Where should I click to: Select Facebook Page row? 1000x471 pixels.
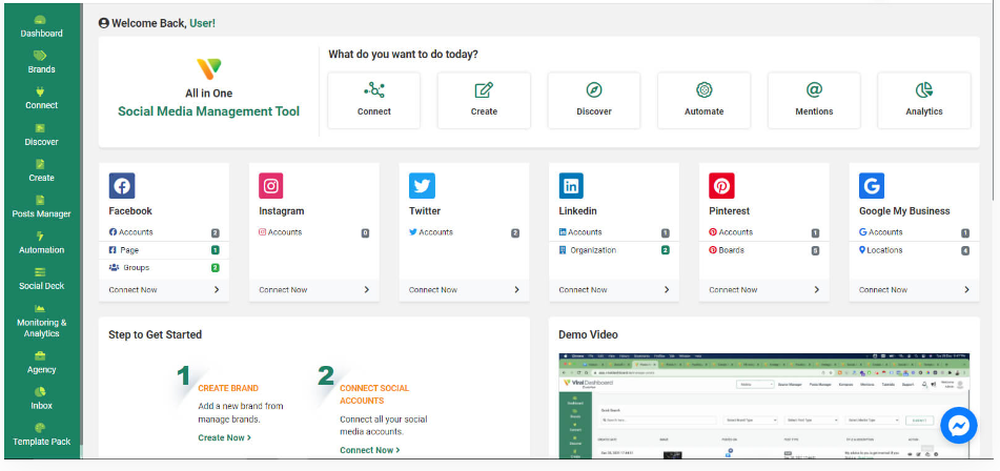pos(164,250)
